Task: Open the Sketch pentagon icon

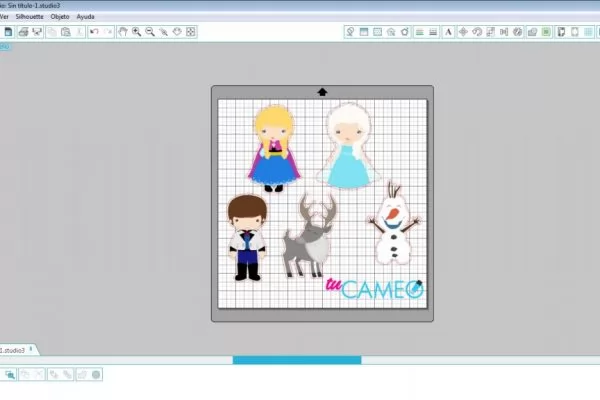Action: coord(405,32)
